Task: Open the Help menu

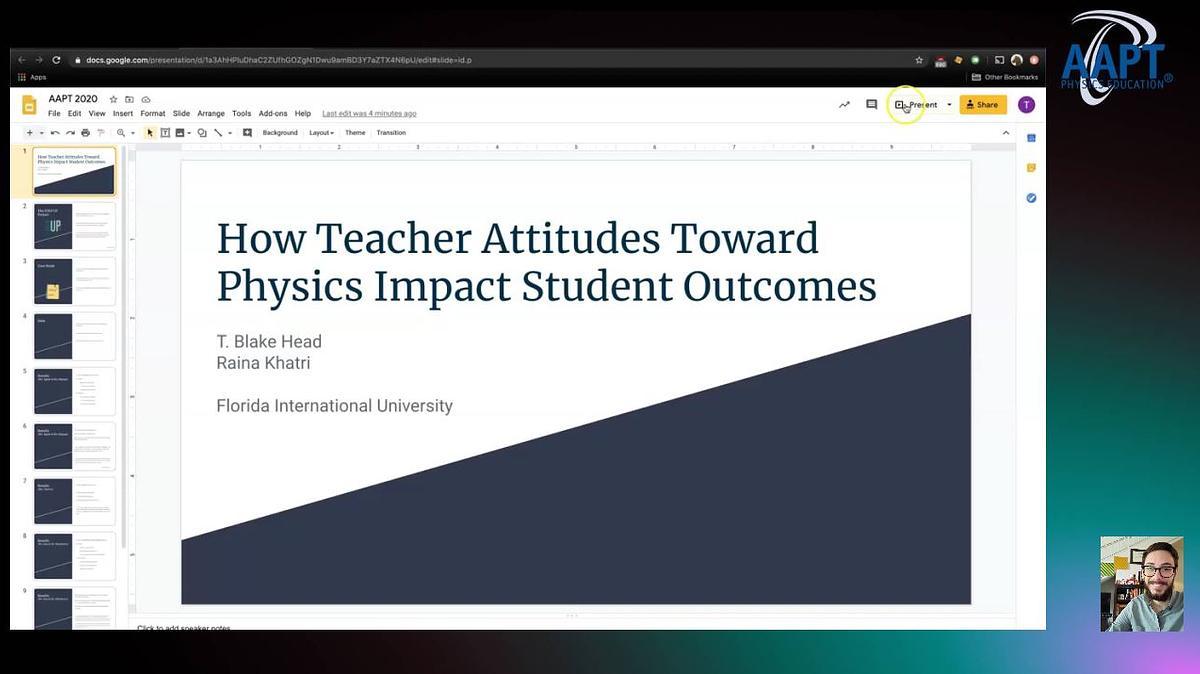Action: coord(303,114)
